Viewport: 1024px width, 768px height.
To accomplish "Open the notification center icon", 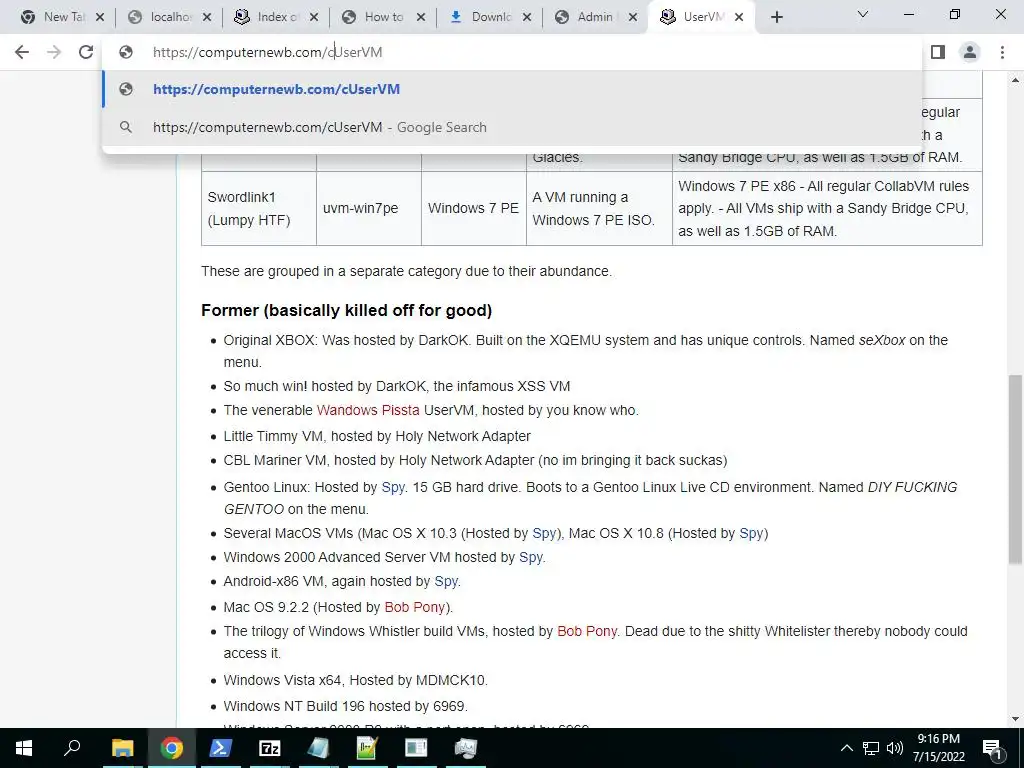I will click(992, 748).
